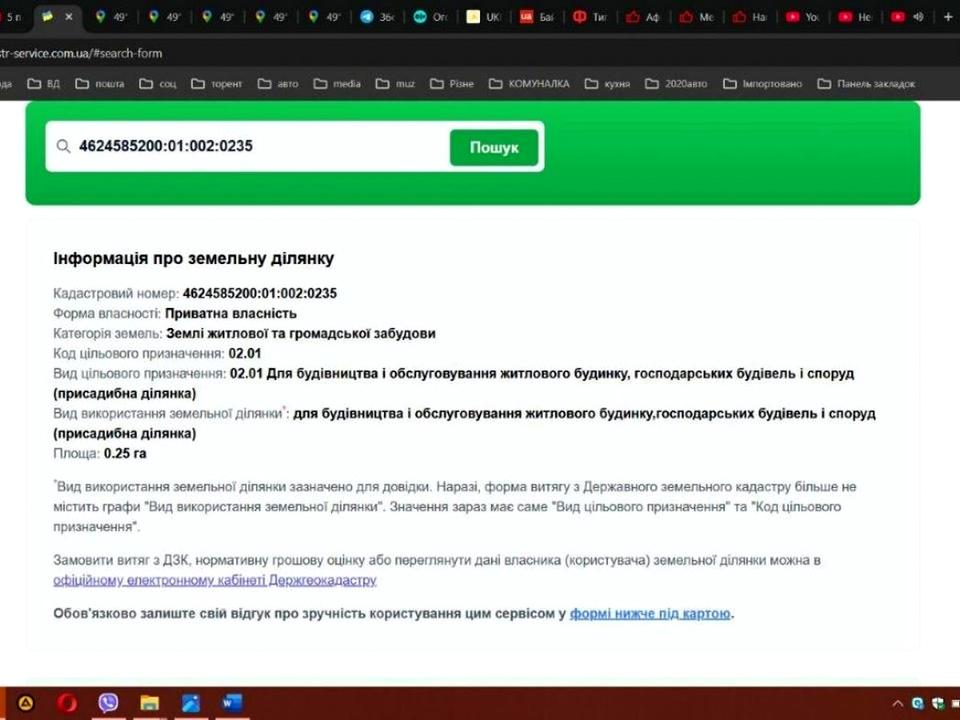Open the Opera browser taskbar icon
The height and width of the screenshot is (720, 960).
(67, 703)
